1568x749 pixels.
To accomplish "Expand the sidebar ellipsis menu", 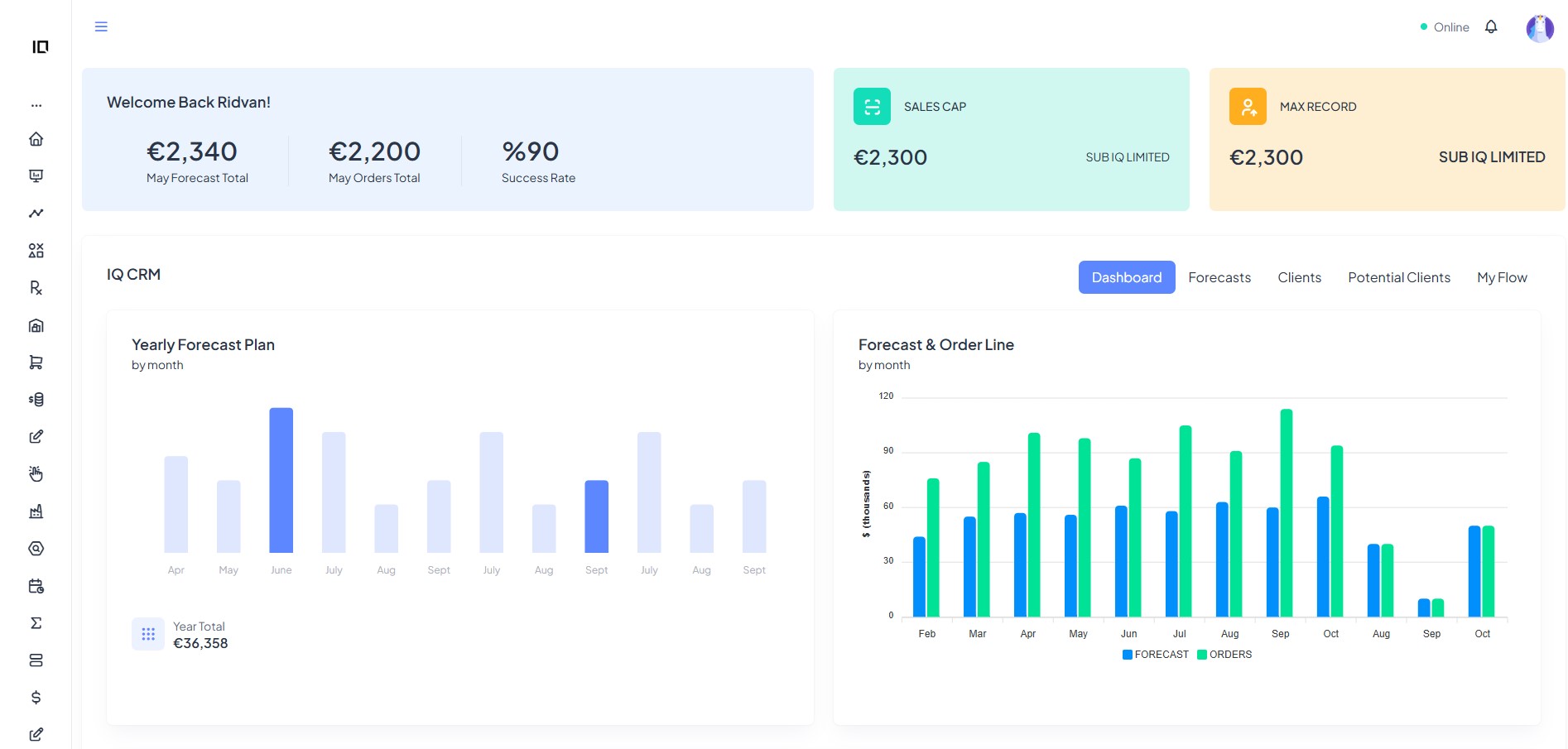I will pyautogui.click(x=36, y=106).
